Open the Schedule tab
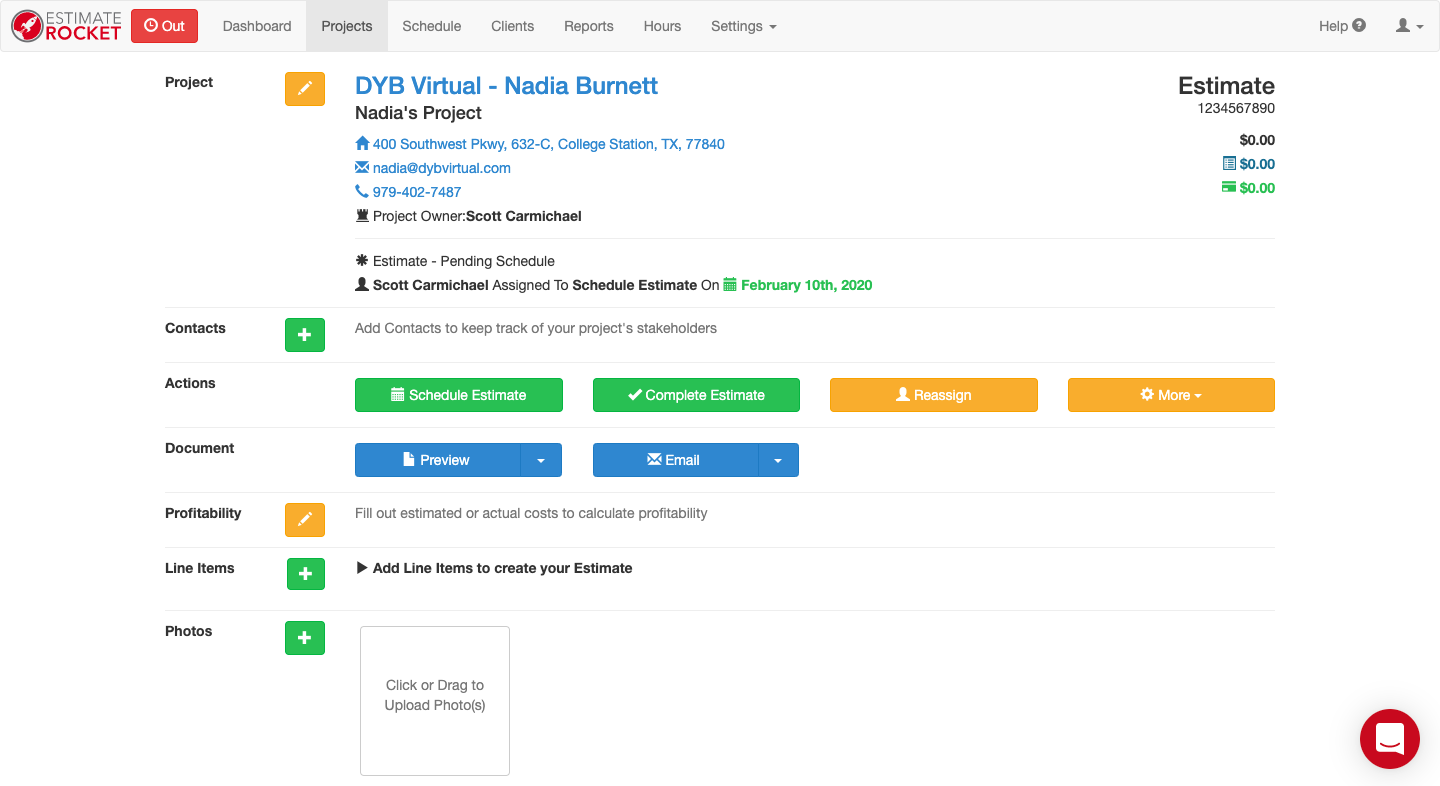1440x786 pixels. (432, 26)
